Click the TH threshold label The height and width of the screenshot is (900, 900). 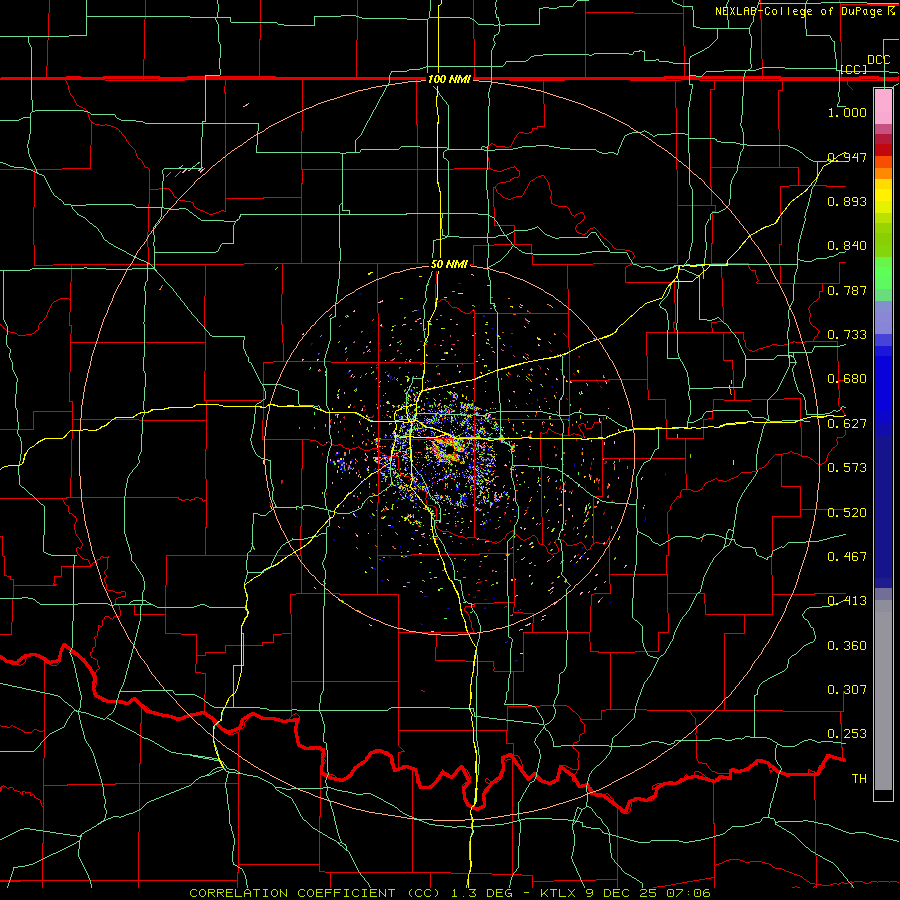(x=859, y=779)
